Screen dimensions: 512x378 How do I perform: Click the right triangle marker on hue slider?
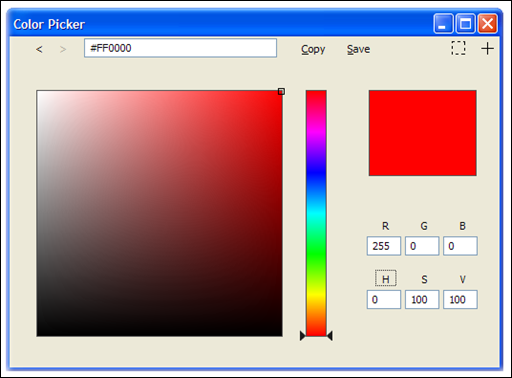(x=330, y=336)
